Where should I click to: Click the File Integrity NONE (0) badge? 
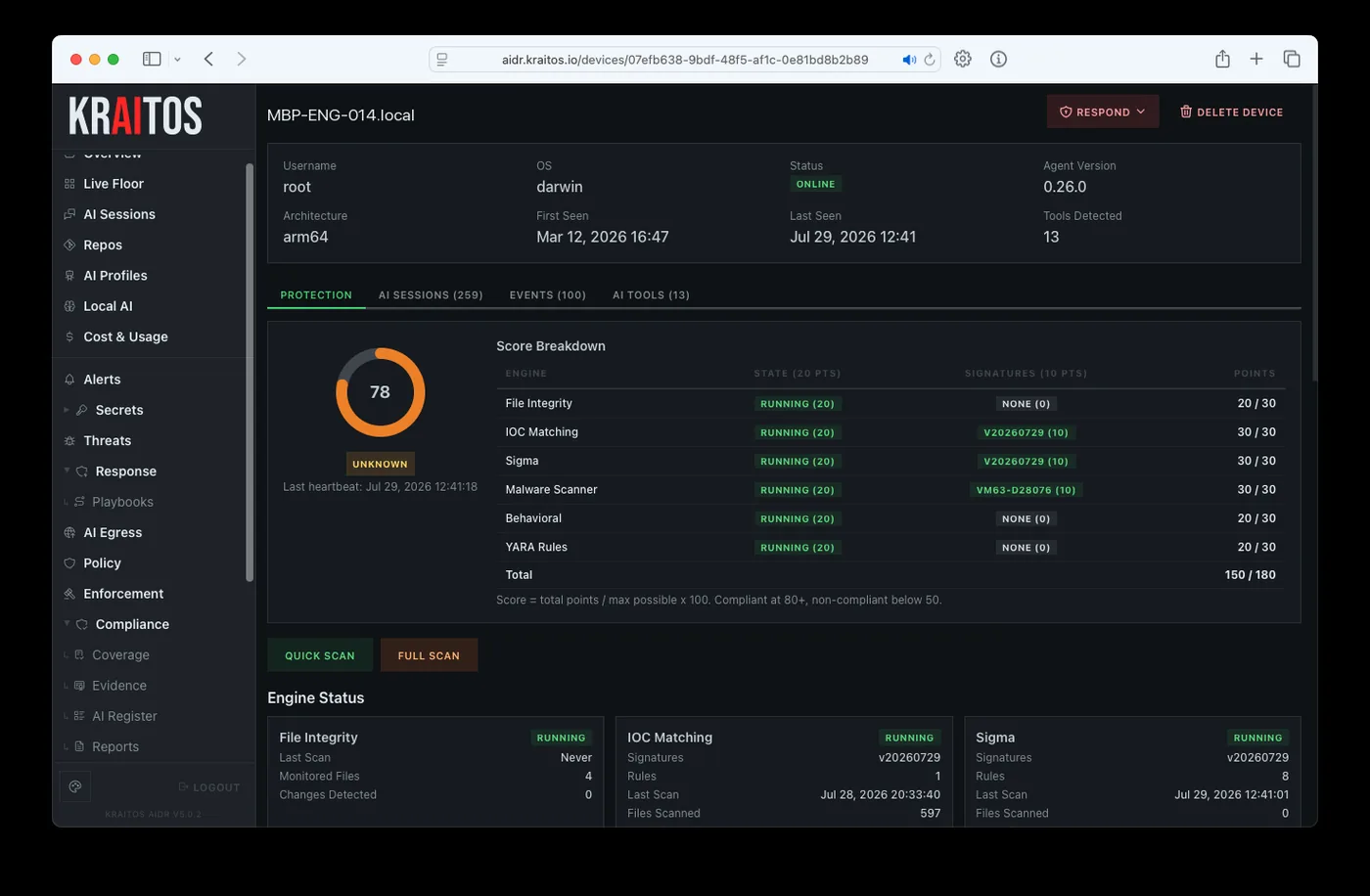[1026, 404]
